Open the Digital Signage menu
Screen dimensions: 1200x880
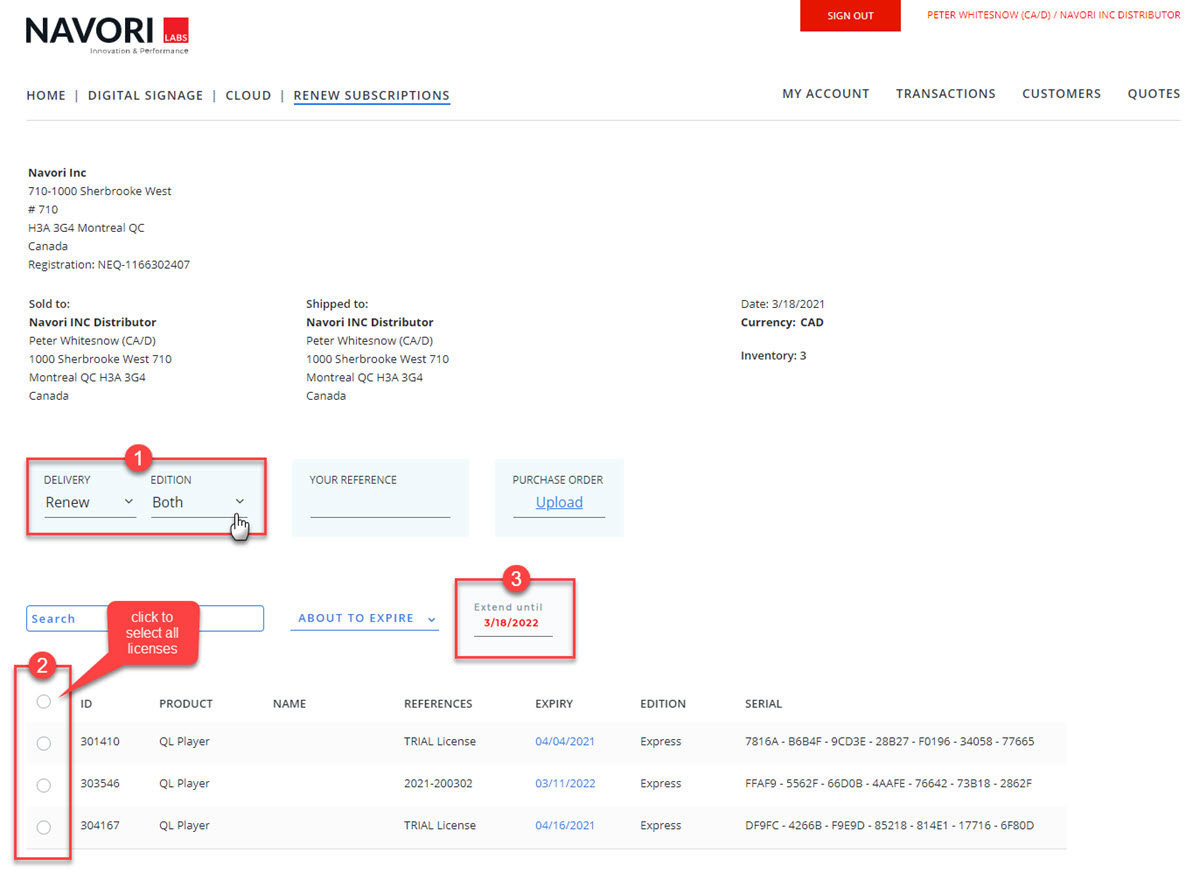click(145, 96)
